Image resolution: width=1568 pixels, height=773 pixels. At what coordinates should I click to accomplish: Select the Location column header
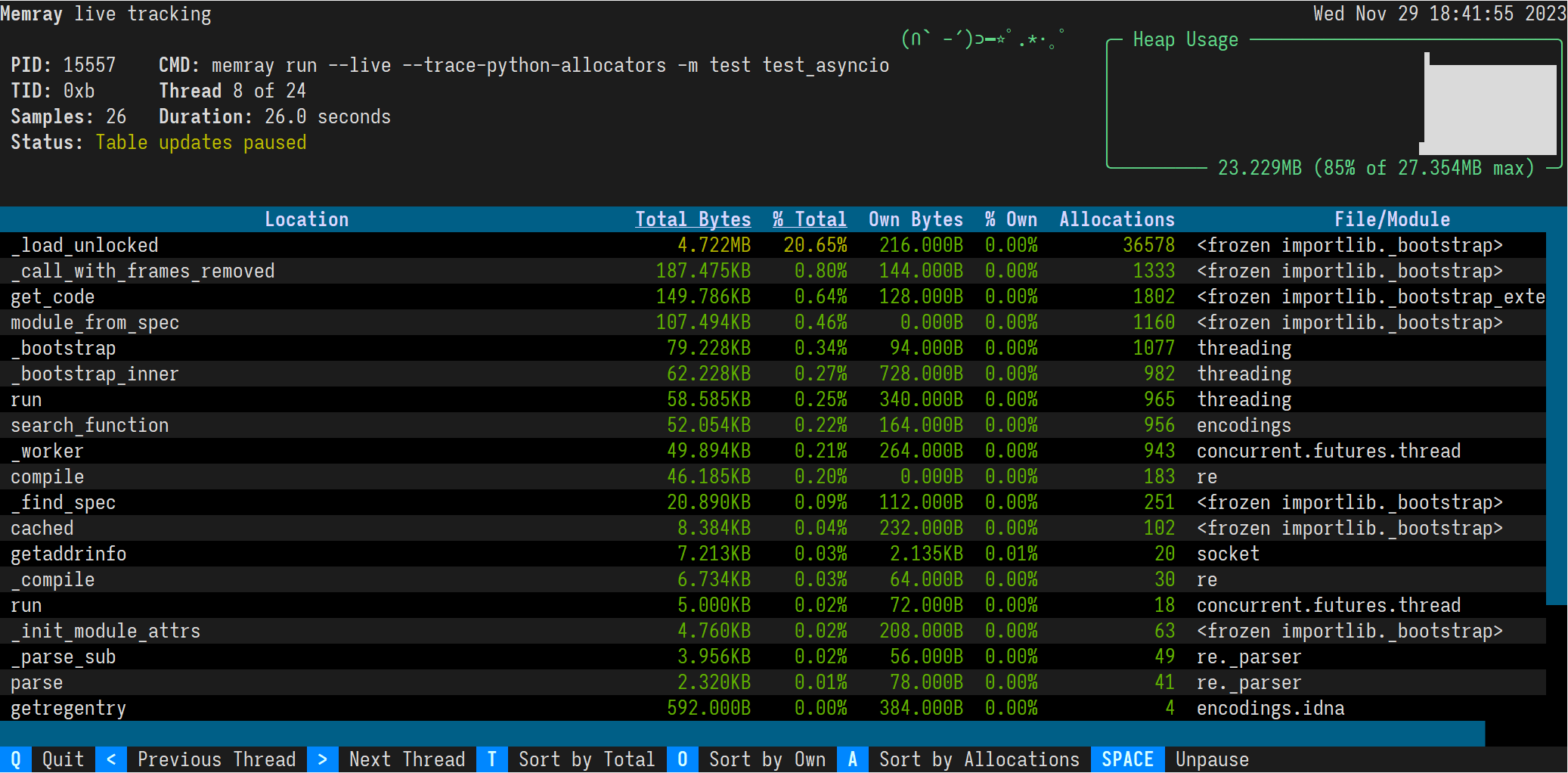[306, 219]
